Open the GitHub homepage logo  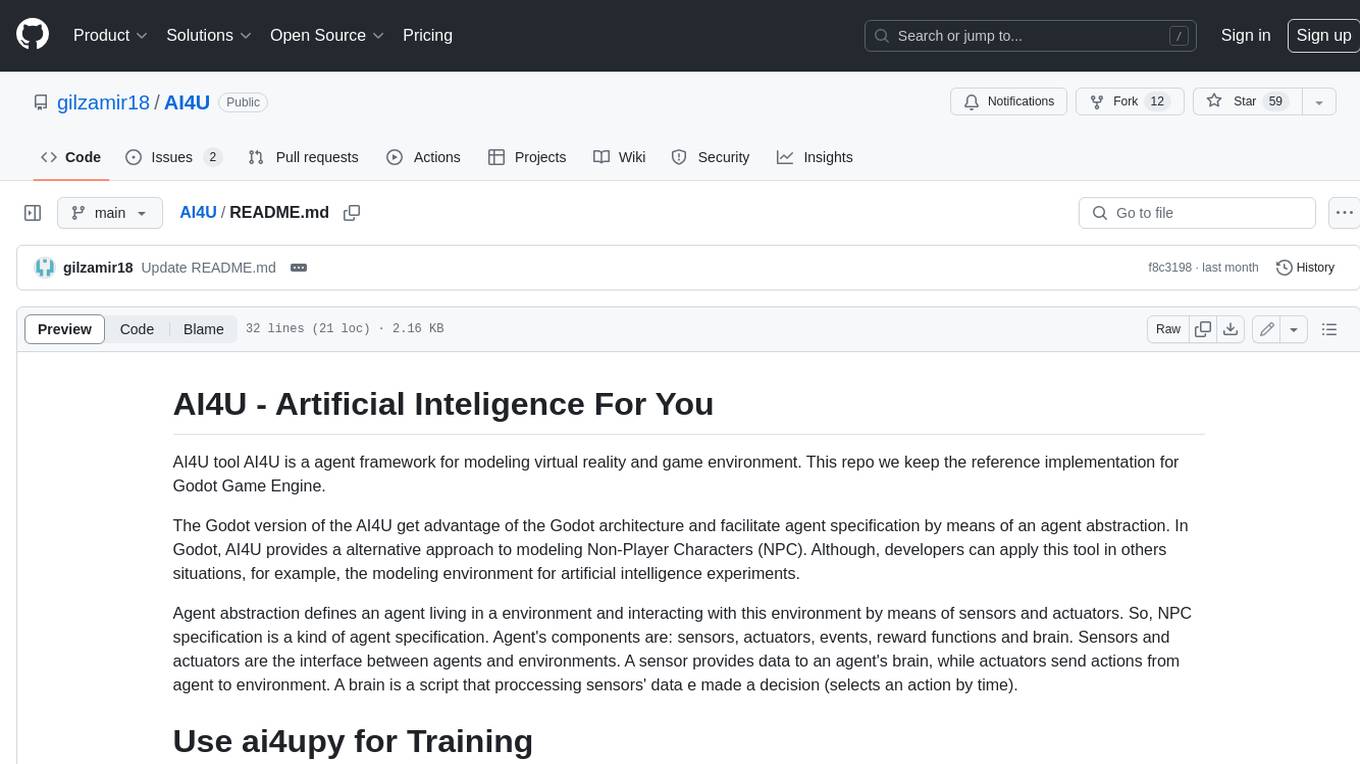pos(32,35)
